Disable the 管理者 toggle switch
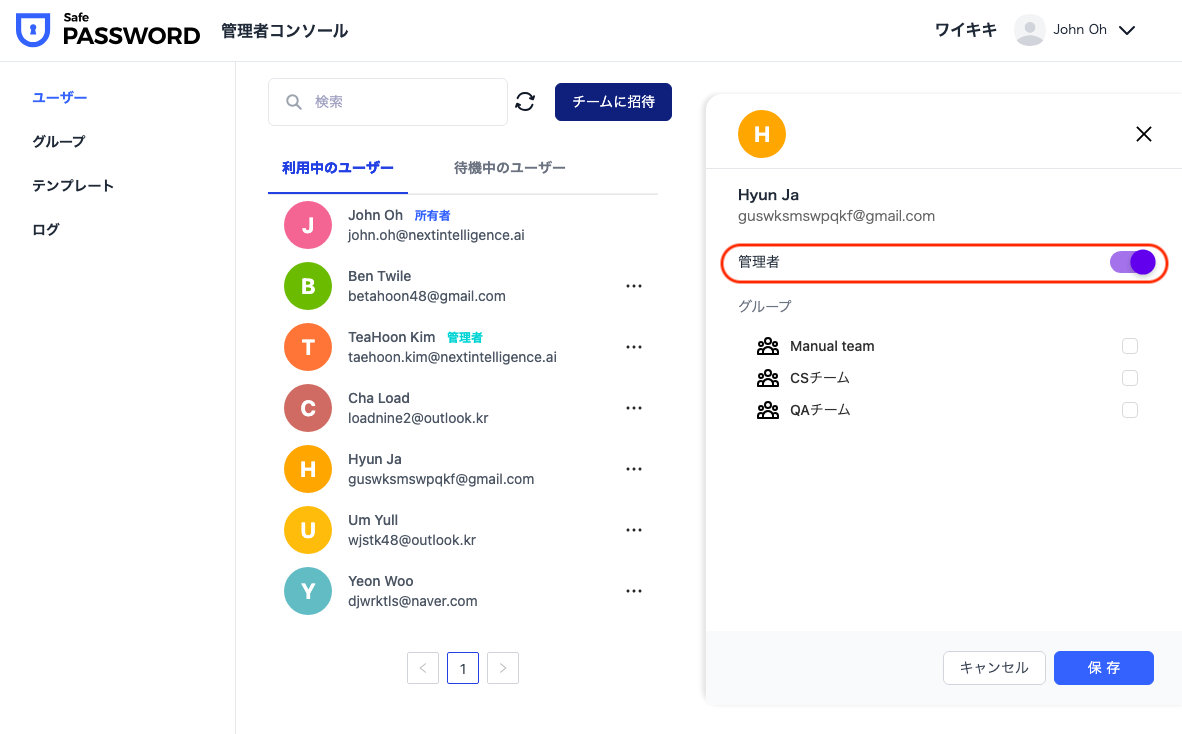The width and height of the screenshot is (1182, 734). click(1132, 262)
